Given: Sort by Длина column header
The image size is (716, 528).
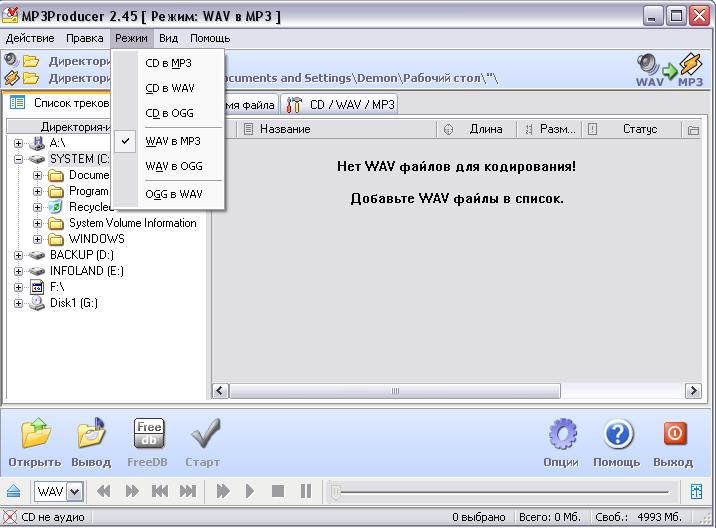Looking at the screenshot, I should 477,129.
